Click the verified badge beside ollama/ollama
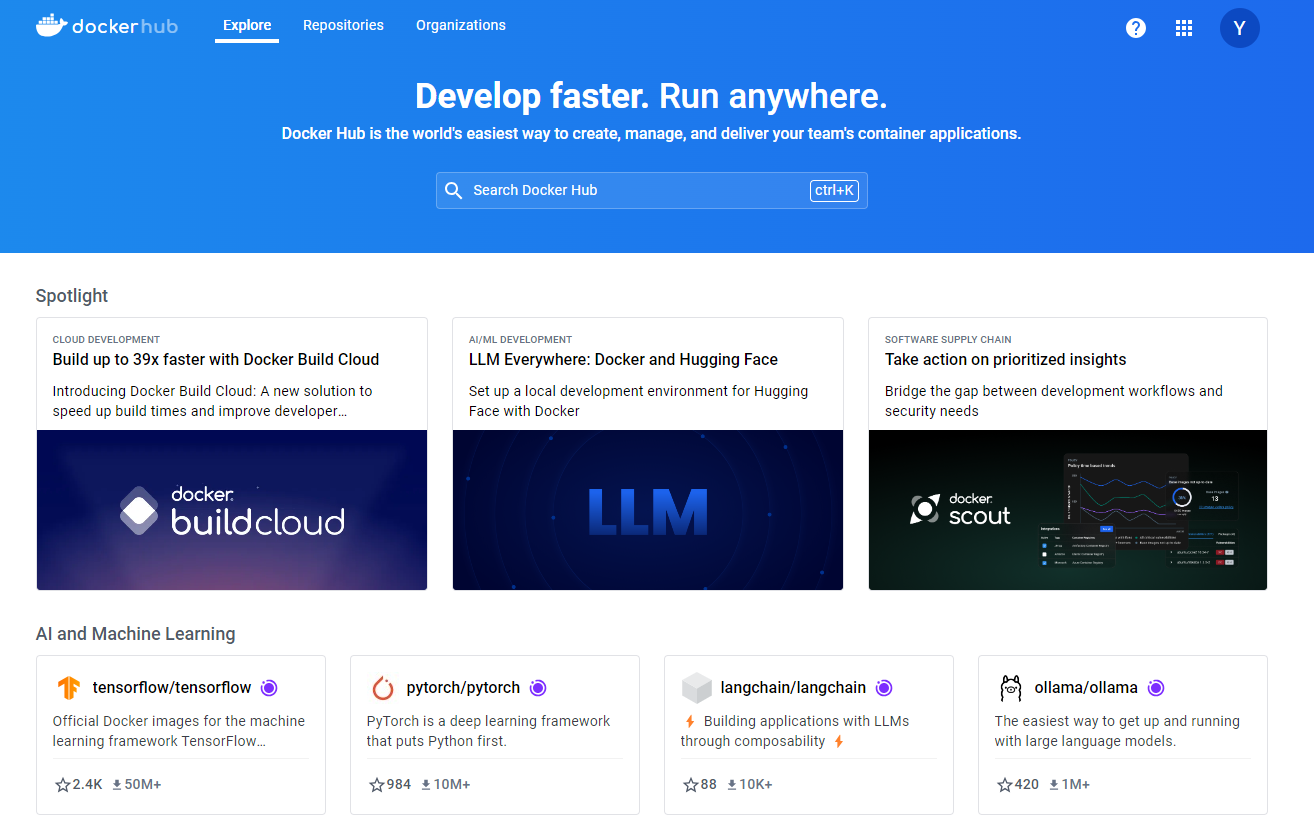The image size is (1314, 815). point(1156,687)
